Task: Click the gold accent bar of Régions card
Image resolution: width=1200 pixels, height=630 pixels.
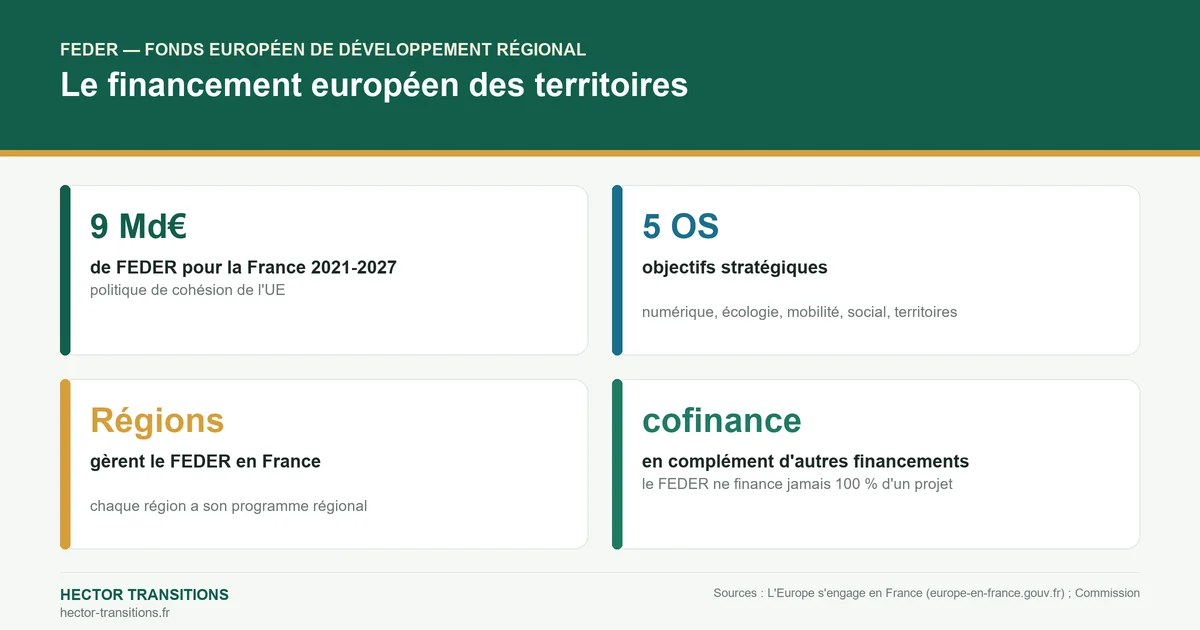Action: [65, 464]
